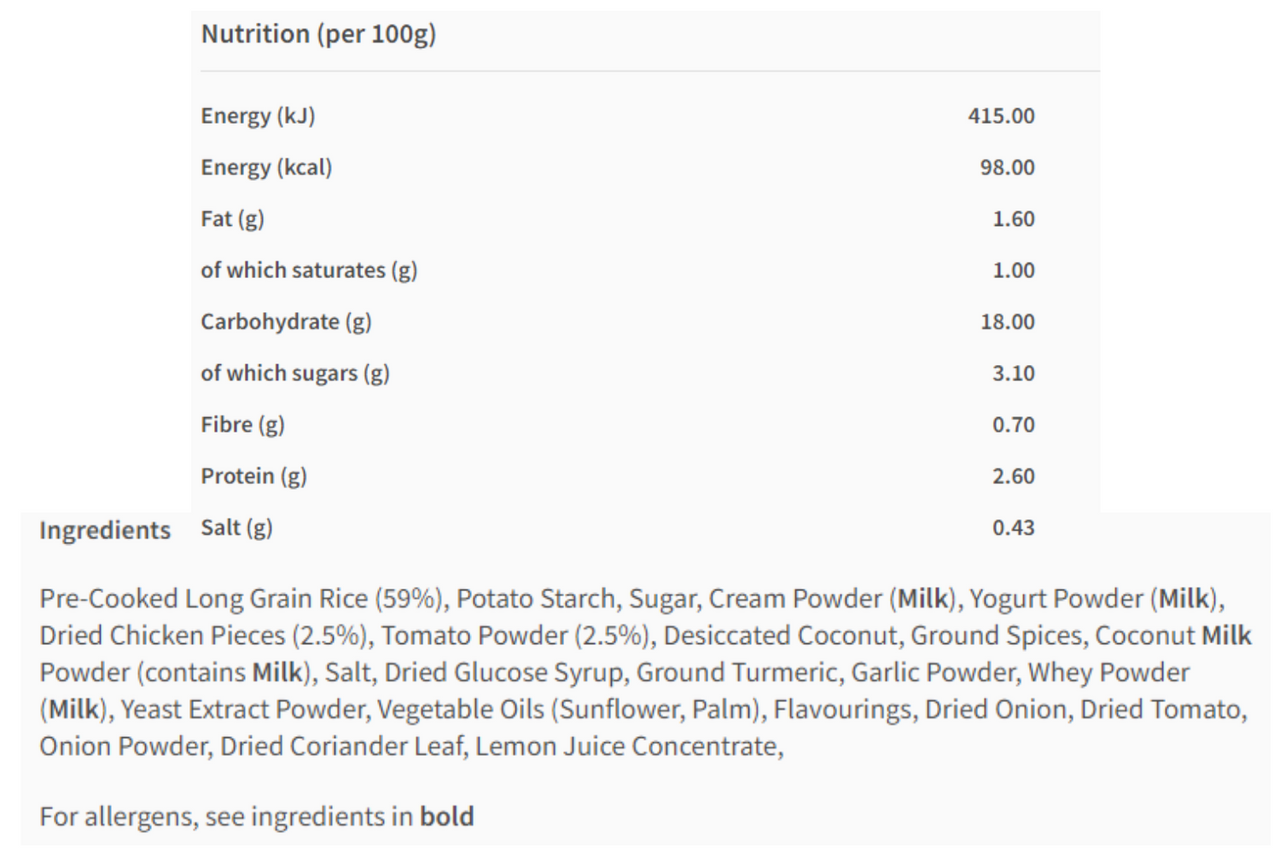1280x853 pixels.
Task: Click the 1.60 fat value
Action: tap(1013, 219)
